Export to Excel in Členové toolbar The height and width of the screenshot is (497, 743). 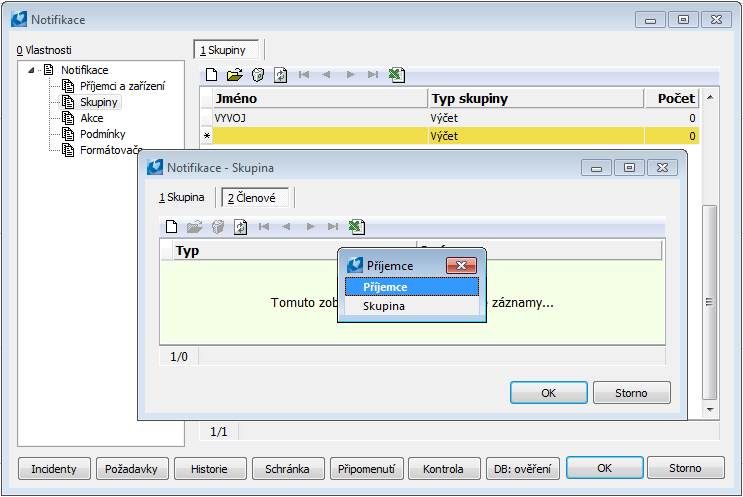point(357,227)
